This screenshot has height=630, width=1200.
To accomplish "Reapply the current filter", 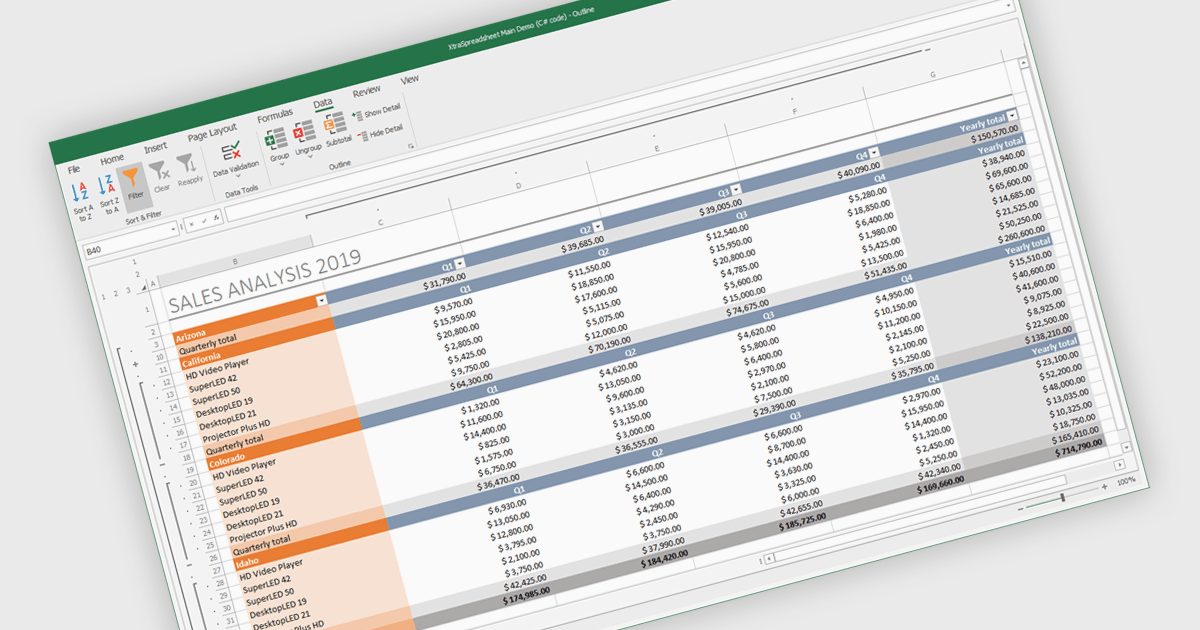I will coord(187,170).
